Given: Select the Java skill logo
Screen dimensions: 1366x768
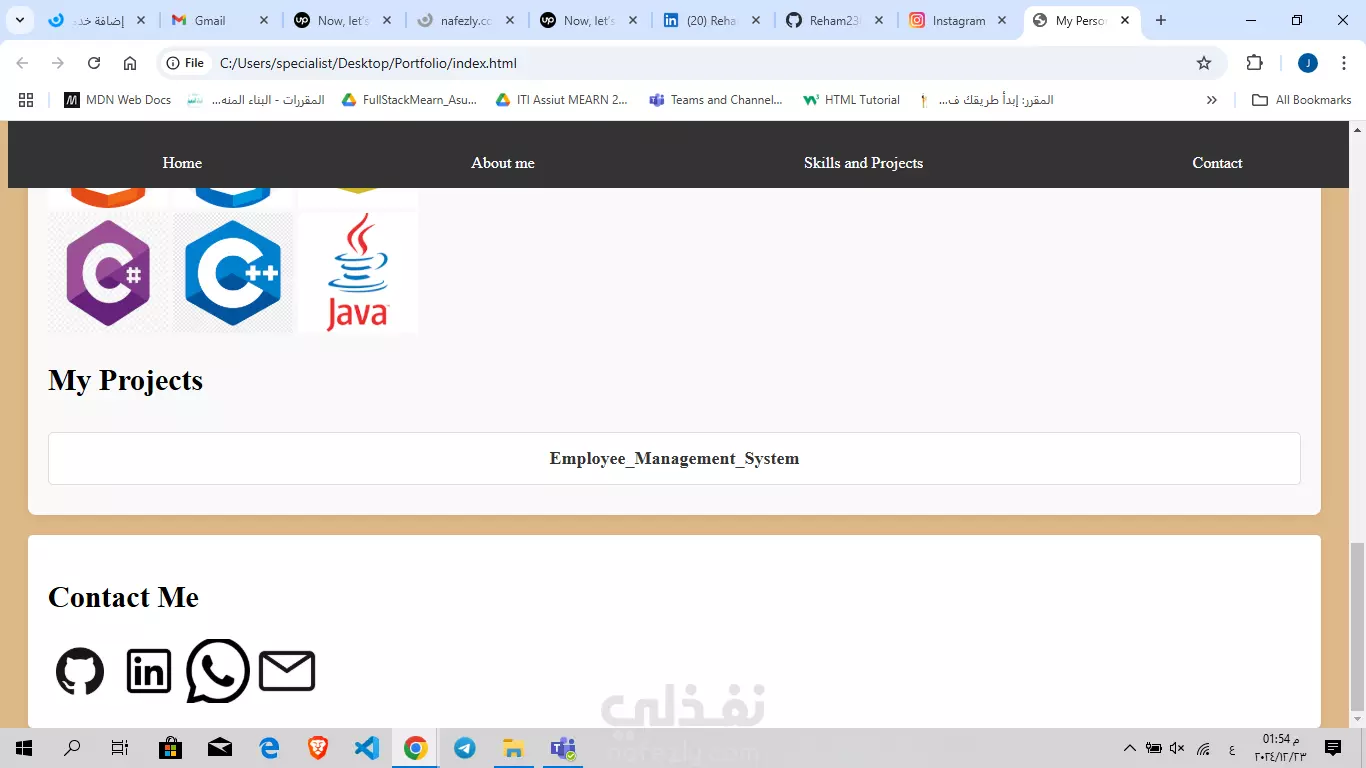Looking at the screenshot, I should point(357,272).
